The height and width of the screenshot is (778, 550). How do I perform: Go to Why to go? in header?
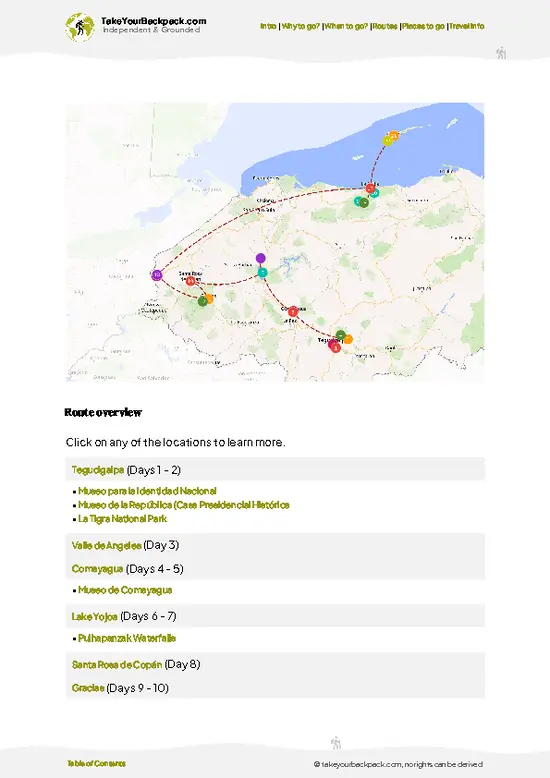[300, 26]
